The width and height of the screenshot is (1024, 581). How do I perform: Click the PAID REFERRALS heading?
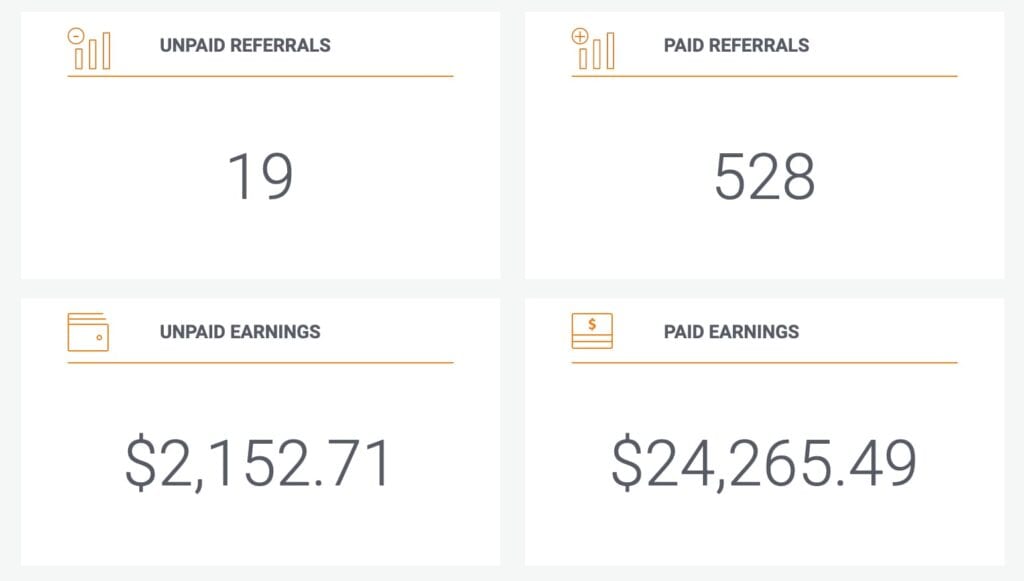coord(739,45)
